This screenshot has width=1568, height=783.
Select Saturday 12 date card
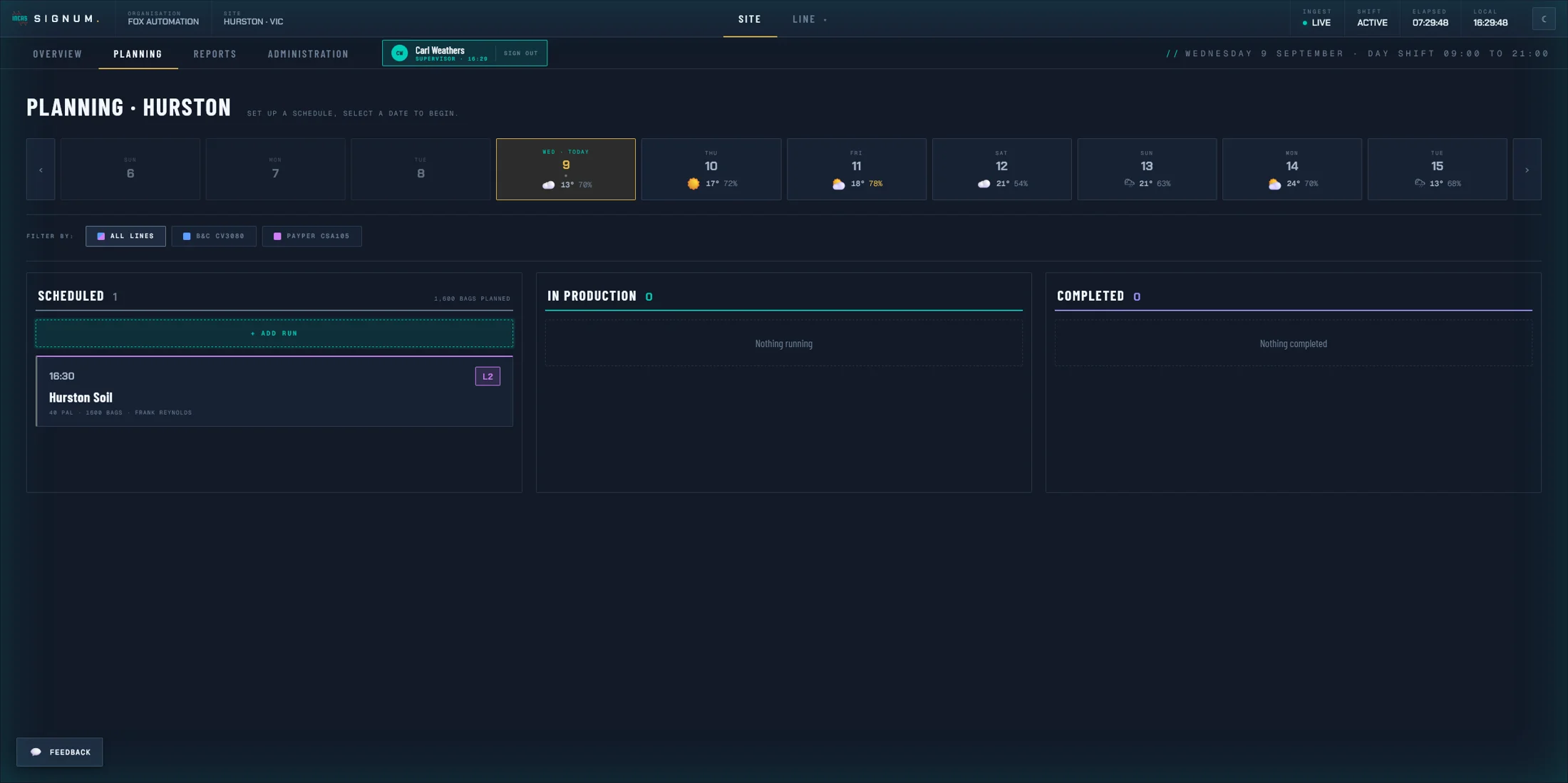coord(1002,170)
